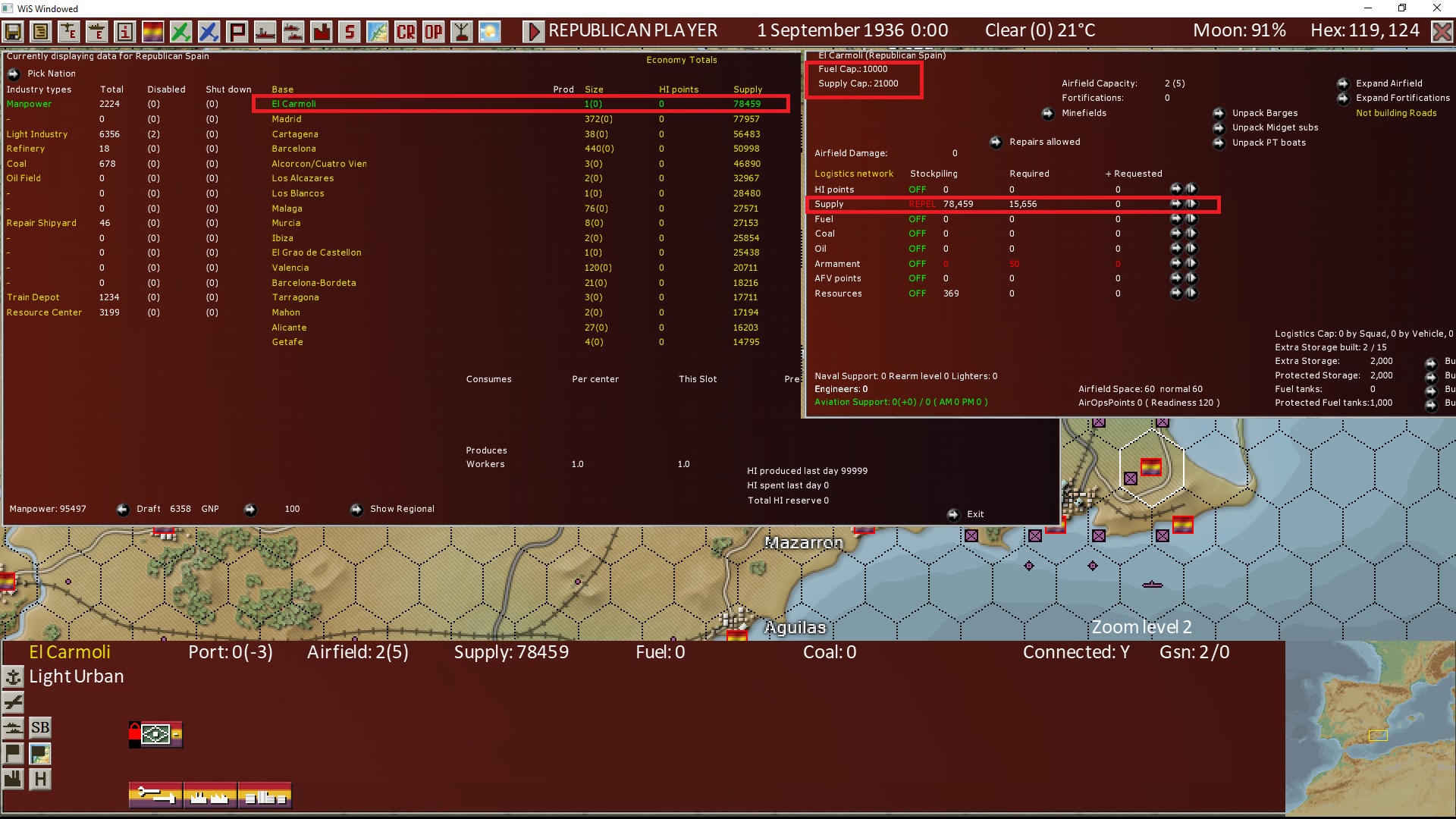The height and width of the screenshot is (819, 1456).
Task: Select the green aircraft toolbar icon
Action: [x=181, y=32]
